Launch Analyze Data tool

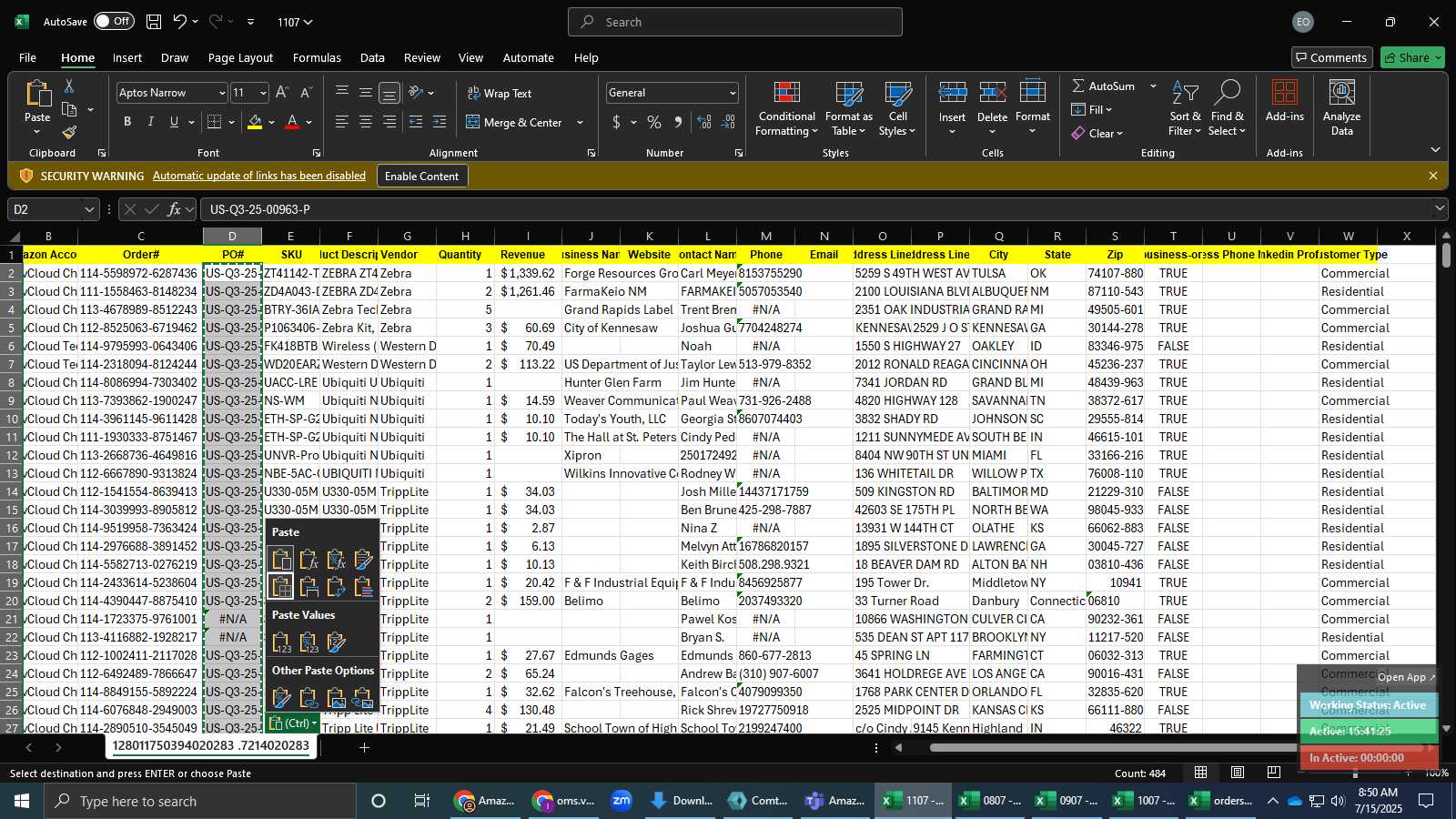point(1342,108)
